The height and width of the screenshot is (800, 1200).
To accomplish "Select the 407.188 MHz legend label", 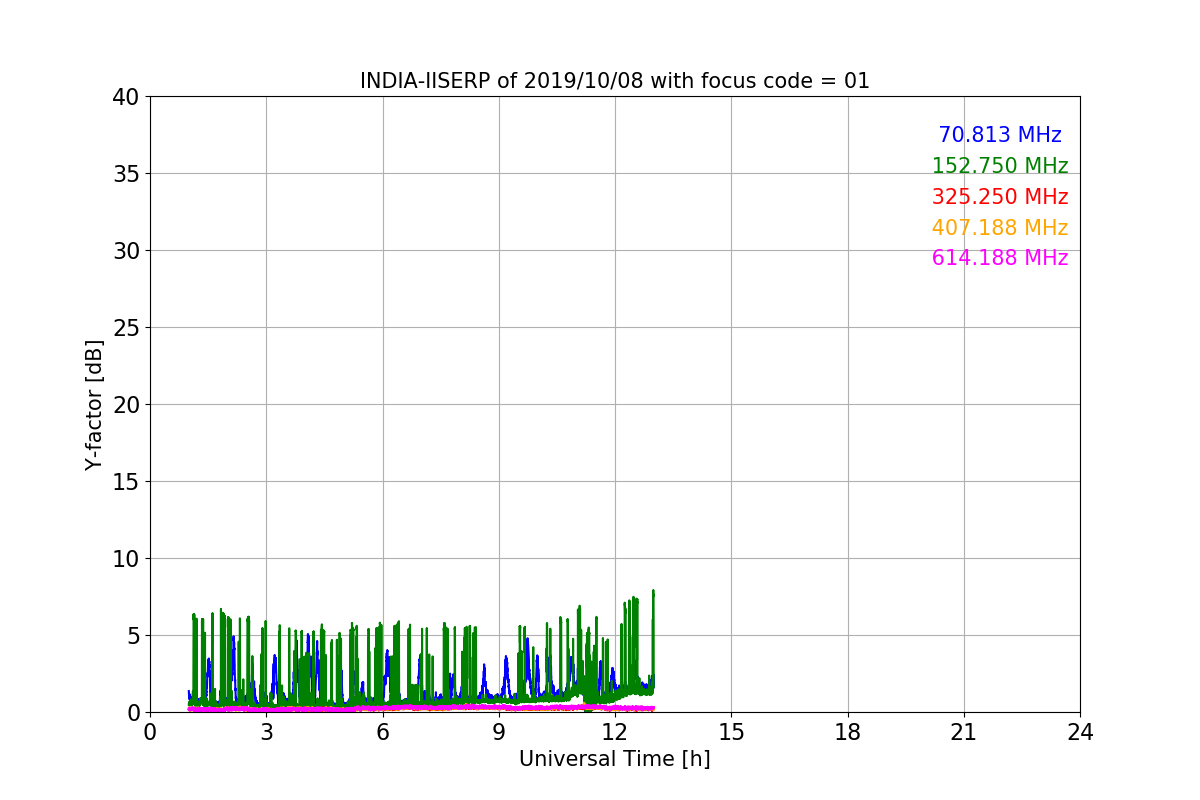I will point(1000,228).
